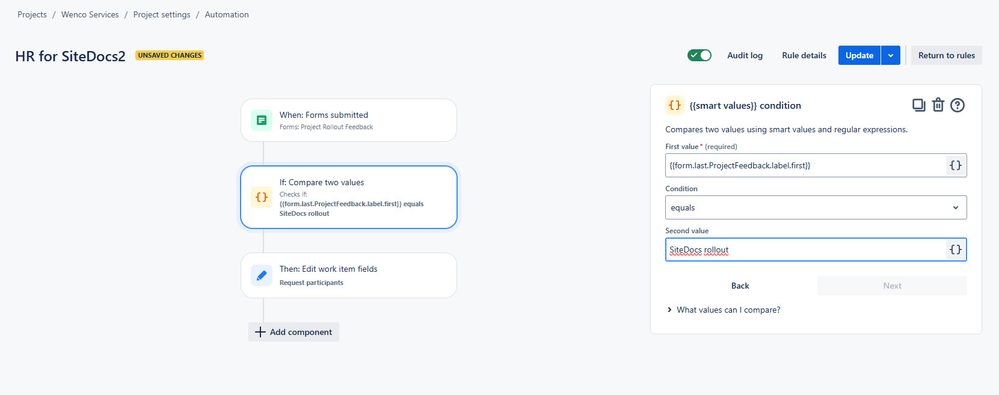
Task: Open the Condition equals dropdown
Action: tap(816, 208)
